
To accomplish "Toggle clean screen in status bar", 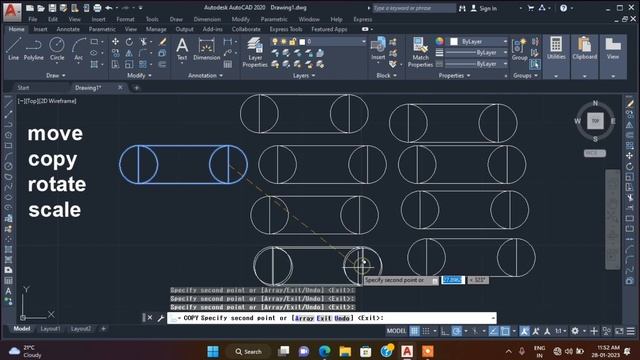I will tap(619, 331).
